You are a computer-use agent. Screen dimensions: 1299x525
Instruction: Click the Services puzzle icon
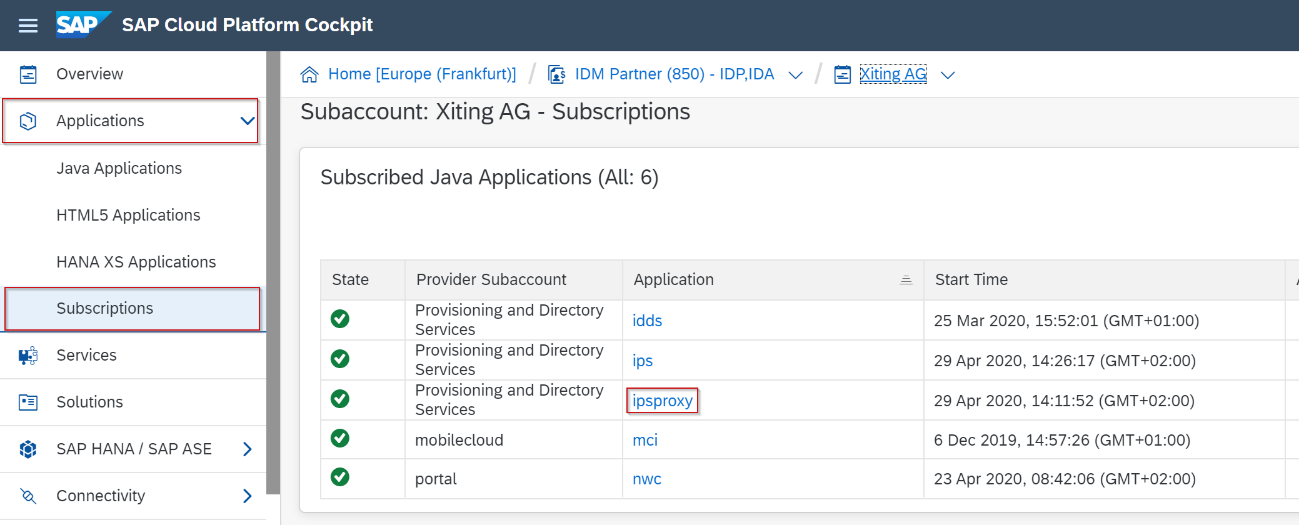[28, 355]
